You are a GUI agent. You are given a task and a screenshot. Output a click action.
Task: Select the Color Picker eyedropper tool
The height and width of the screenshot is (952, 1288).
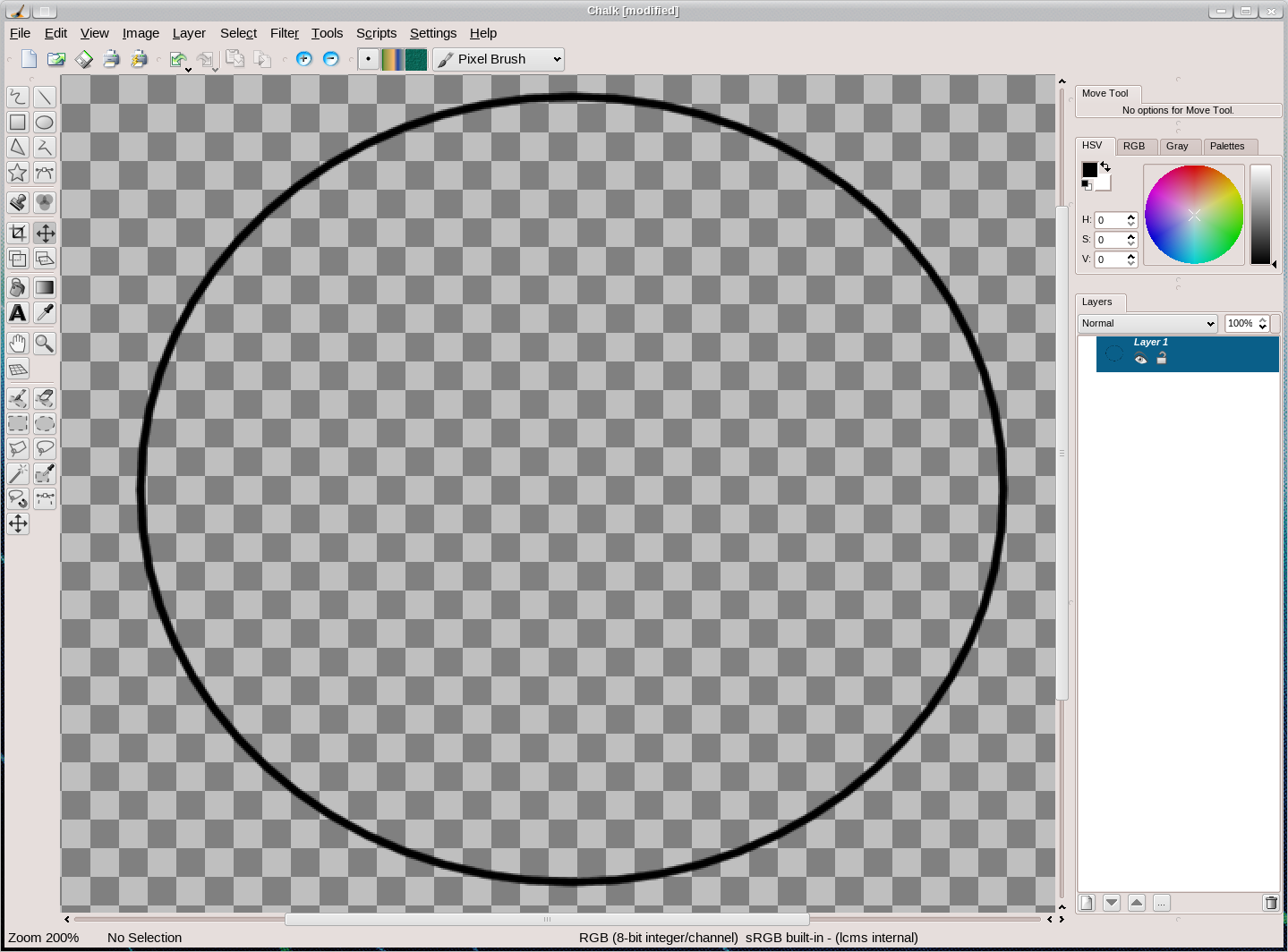pos(45,312)
